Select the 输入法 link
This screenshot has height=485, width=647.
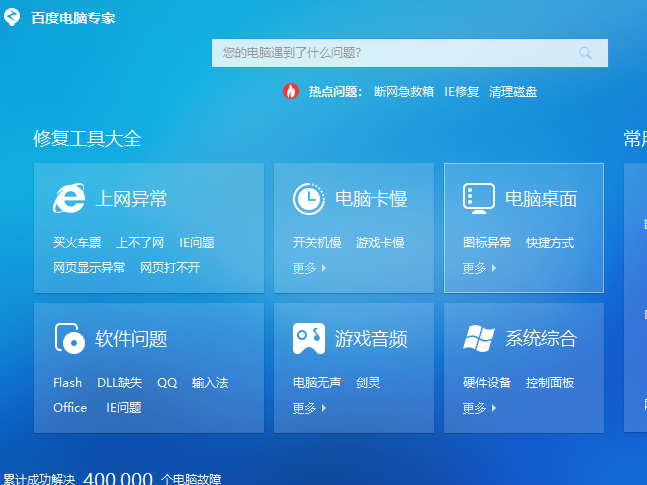click(x=210, y=383)
